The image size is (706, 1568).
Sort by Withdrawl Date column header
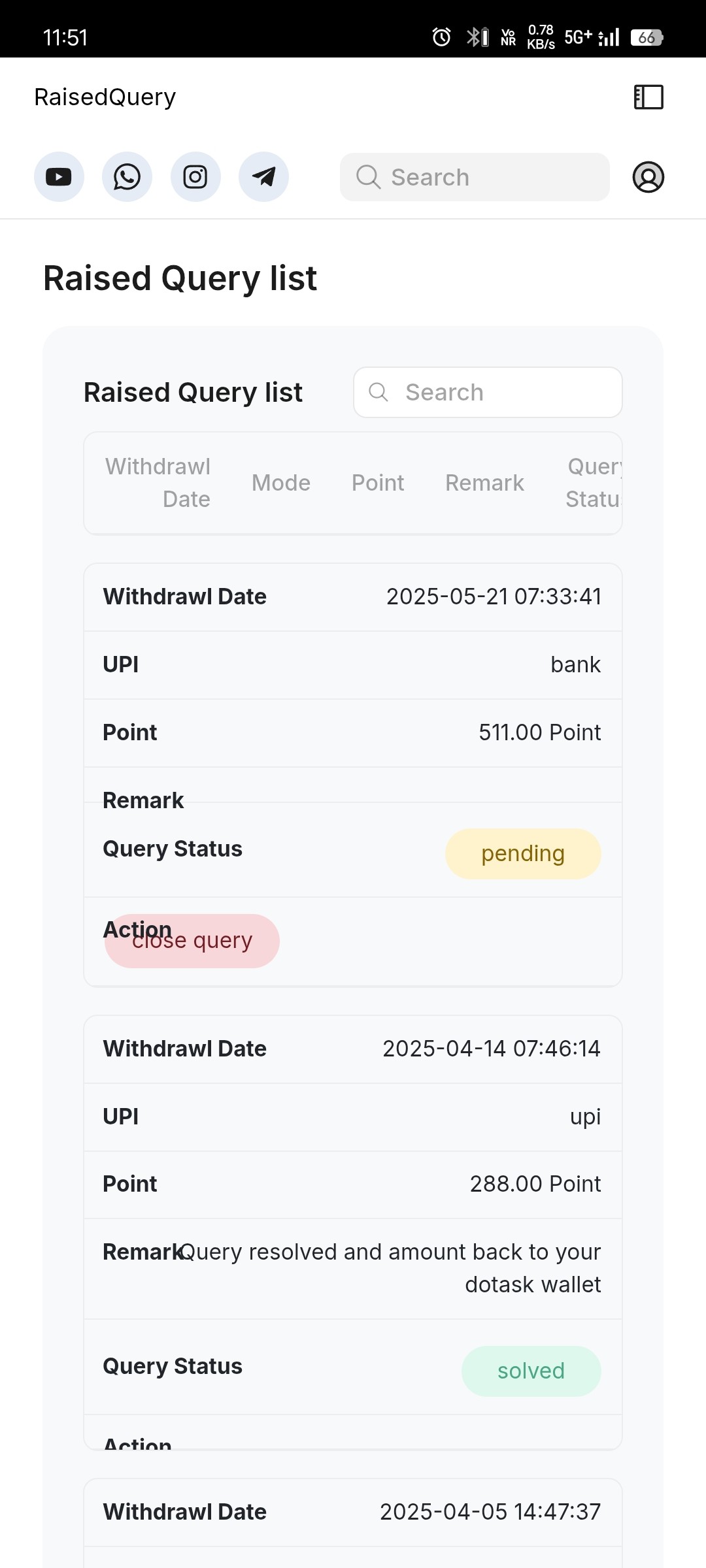[x=158, y=483]
